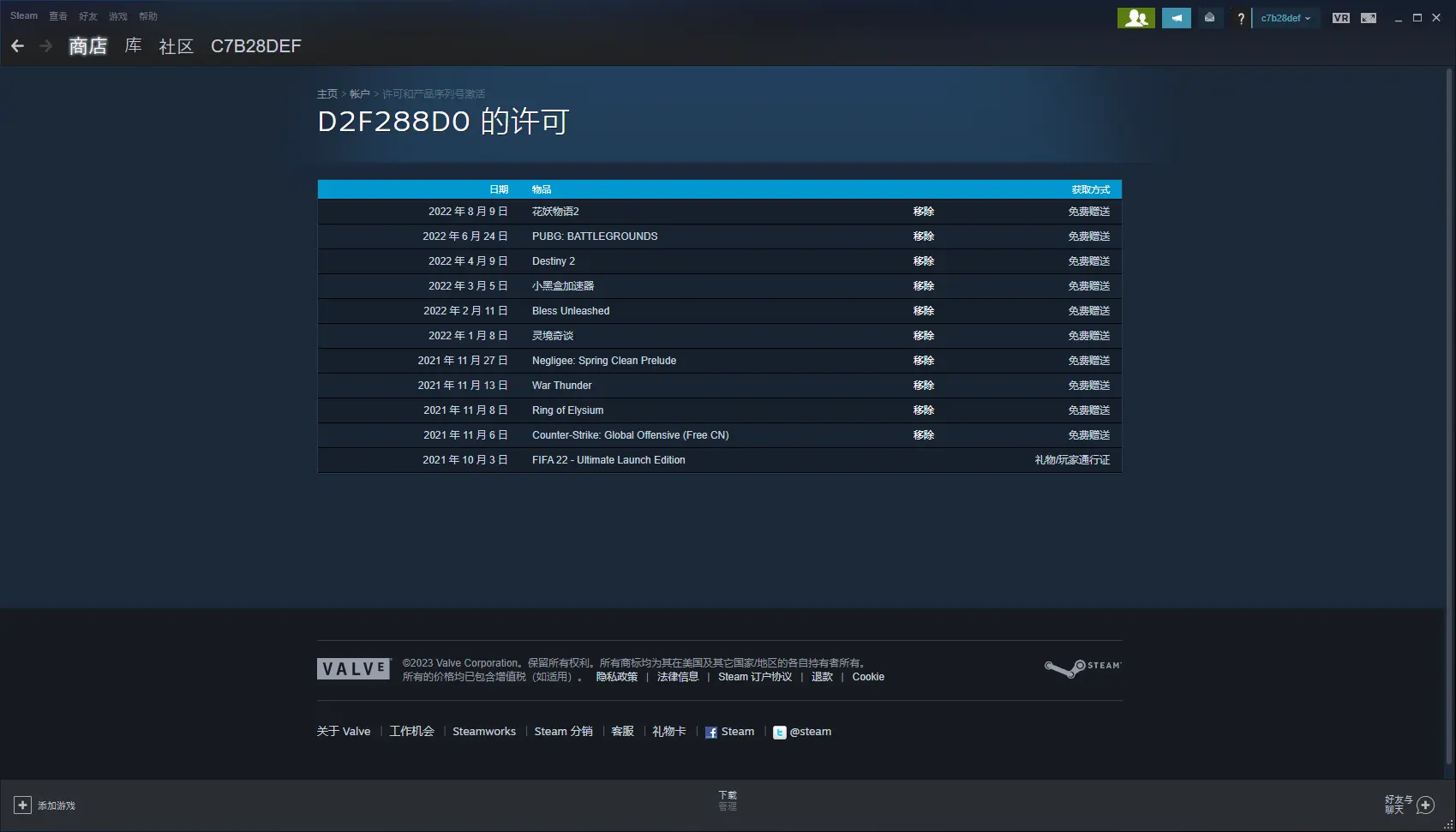The height and width of the screenshot is (832, 1456).
Task: Click the 添加游戏 label
Action: (x=57, y=805)
